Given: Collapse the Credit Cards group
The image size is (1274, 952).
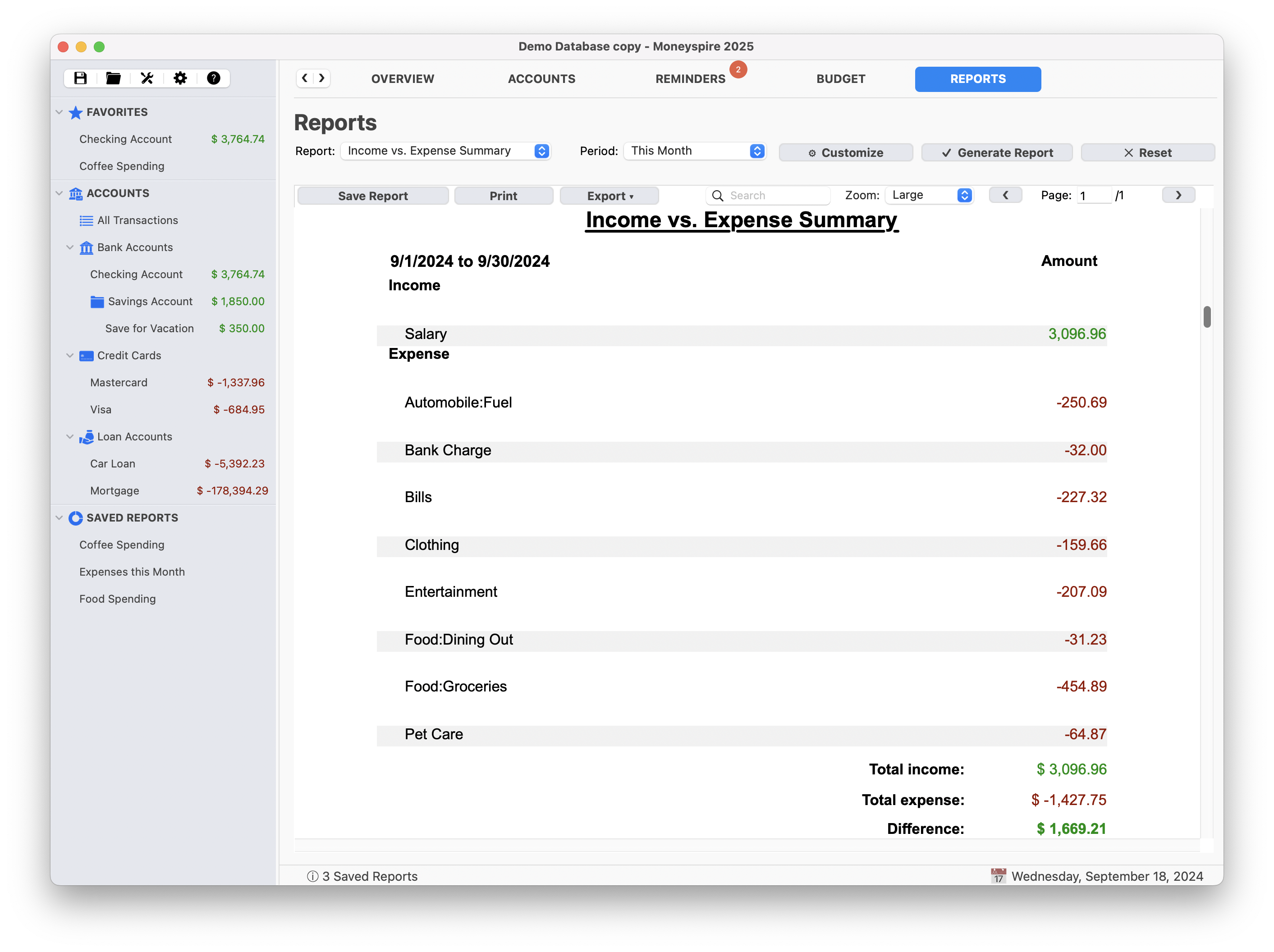Looking at the screenshot, I should [x=70, y=356].
